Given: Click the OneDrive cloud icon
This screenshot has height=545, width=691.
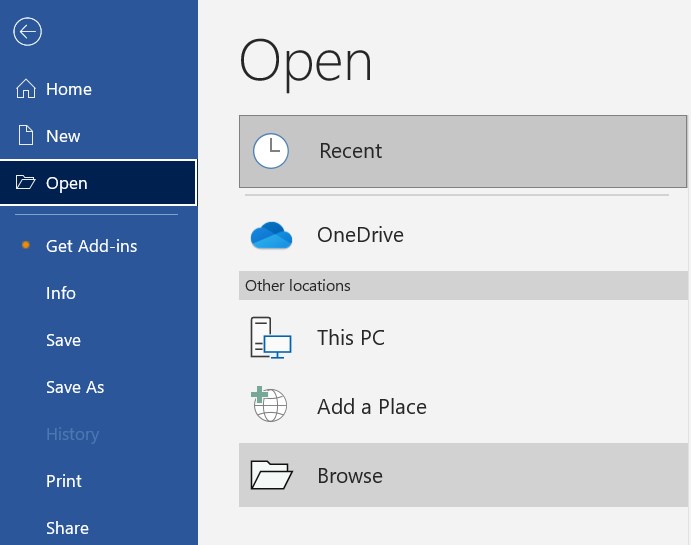Looking at the screenshot, I should point(270,236).
